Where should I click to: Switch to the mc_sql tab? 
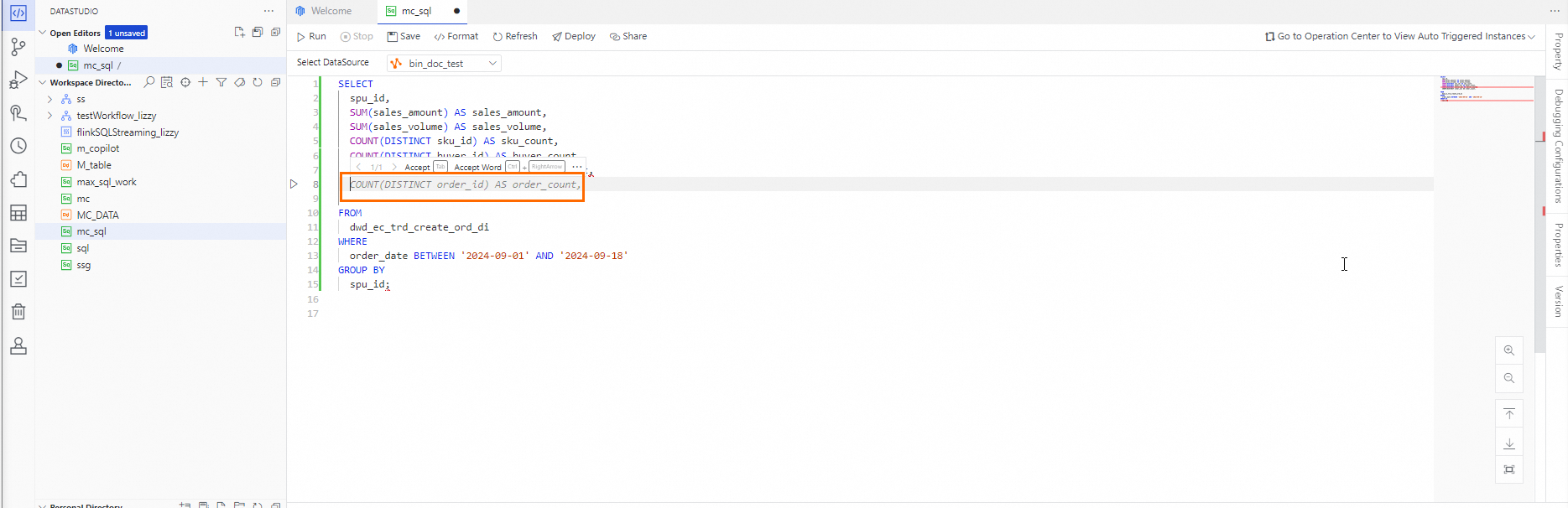422,11
